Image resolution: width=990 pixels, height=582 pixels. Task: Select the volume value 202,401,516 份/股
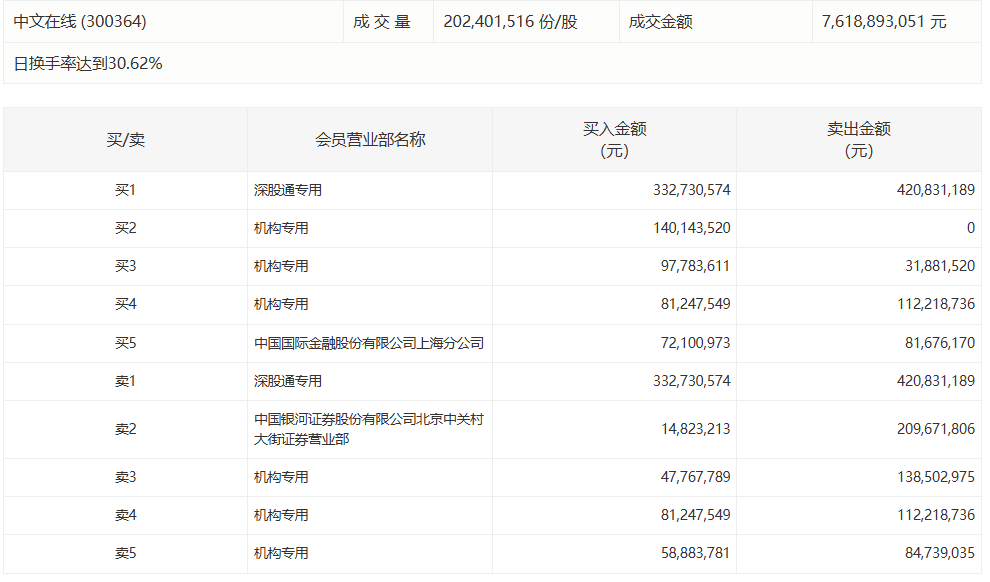tap(509, 21)
